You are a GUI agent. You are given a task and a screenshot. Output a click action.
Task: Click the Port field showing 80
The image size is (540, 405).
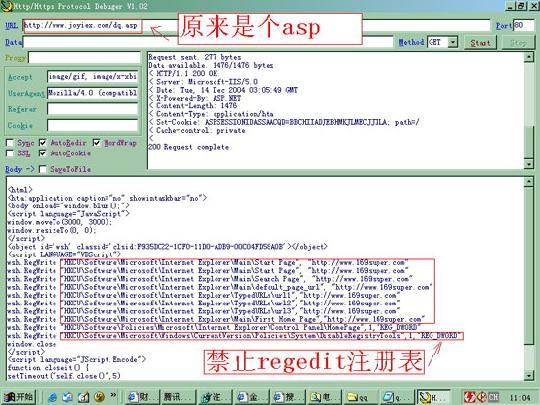[x=523, y=25]
